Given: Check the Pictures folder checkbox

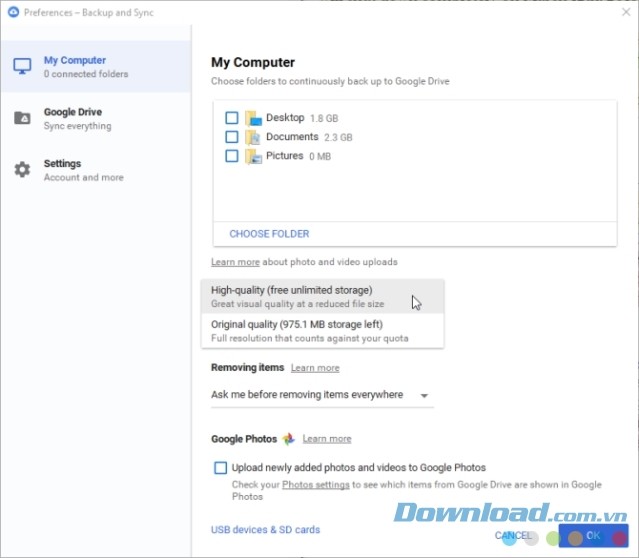Looking at the screenshot, I should [232, 156].
